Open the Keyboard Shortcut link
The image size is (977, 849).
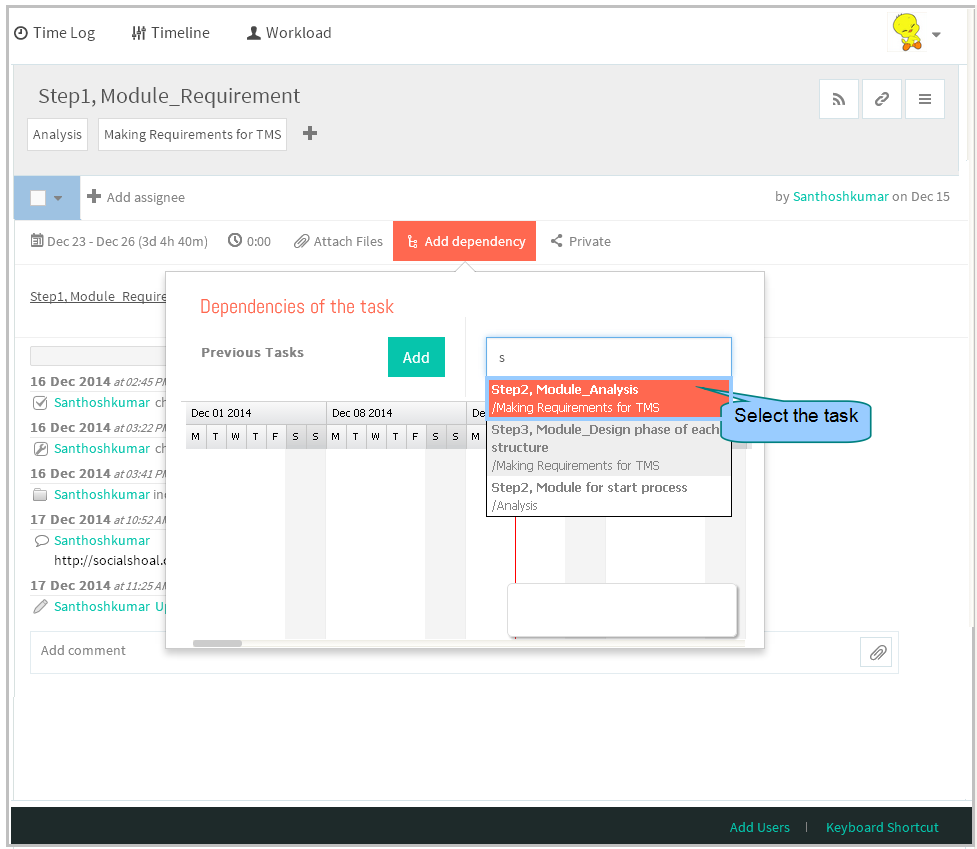pos(882,827)
